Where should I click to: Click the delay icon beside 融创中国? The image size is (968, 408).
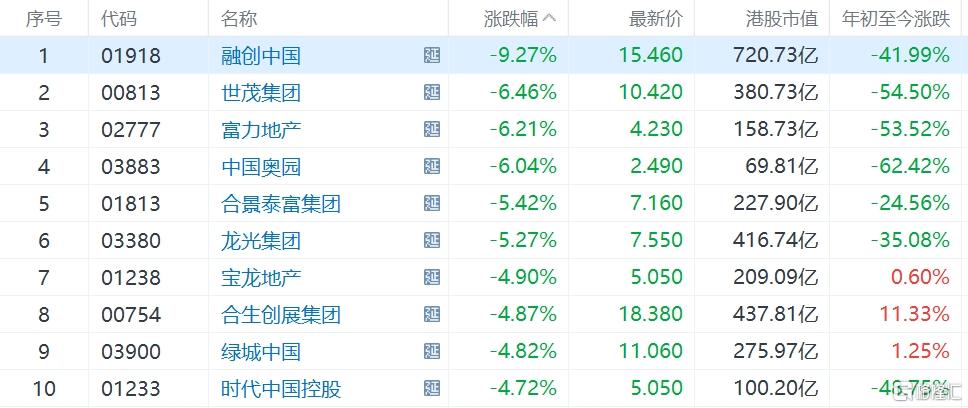click(x=432, y=56)
